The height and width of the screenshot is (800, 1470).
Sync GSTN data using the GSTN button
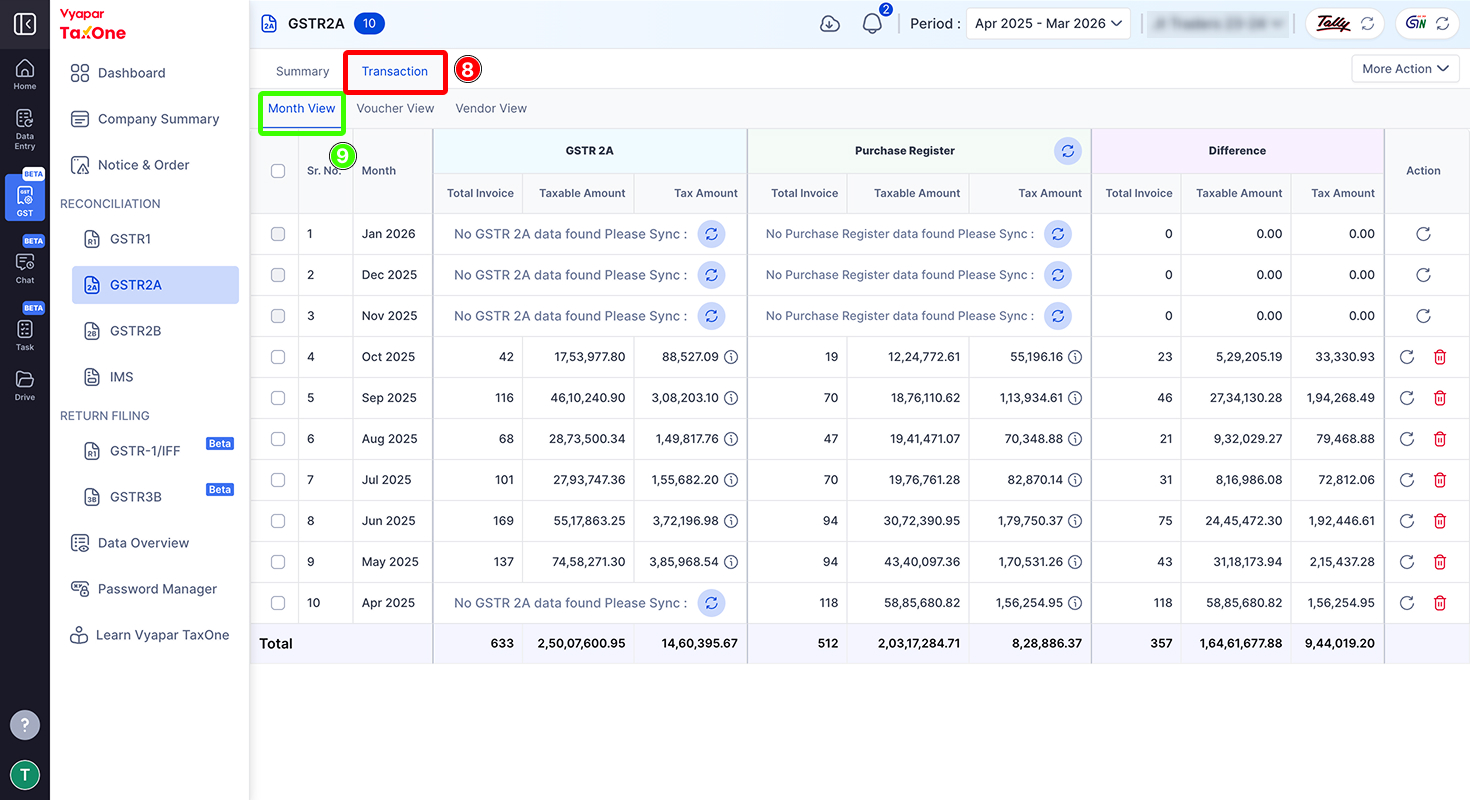point(1427,24)
